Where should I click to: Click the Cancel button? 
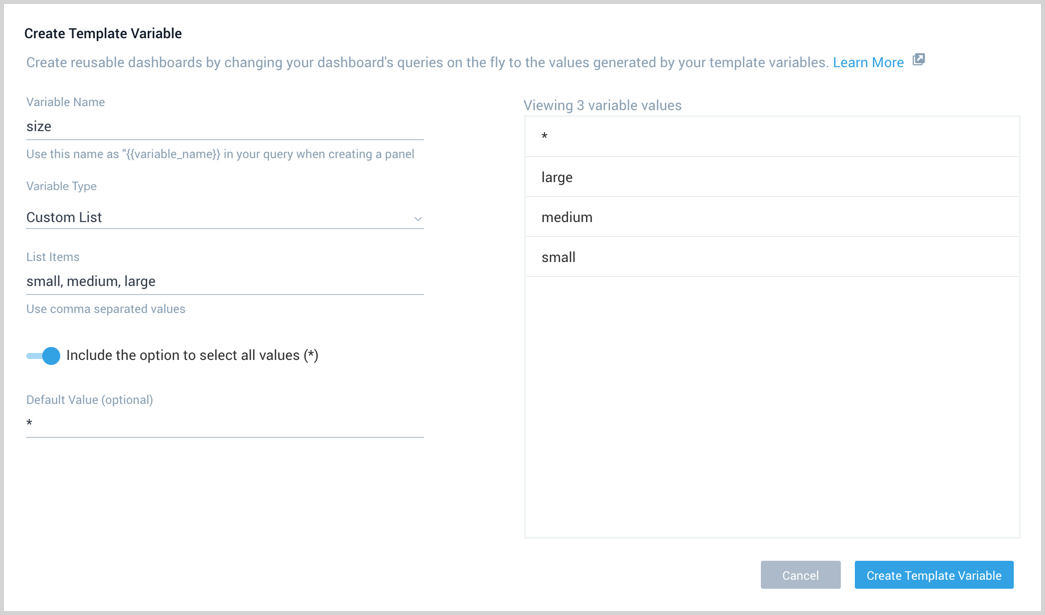(800, 575)
